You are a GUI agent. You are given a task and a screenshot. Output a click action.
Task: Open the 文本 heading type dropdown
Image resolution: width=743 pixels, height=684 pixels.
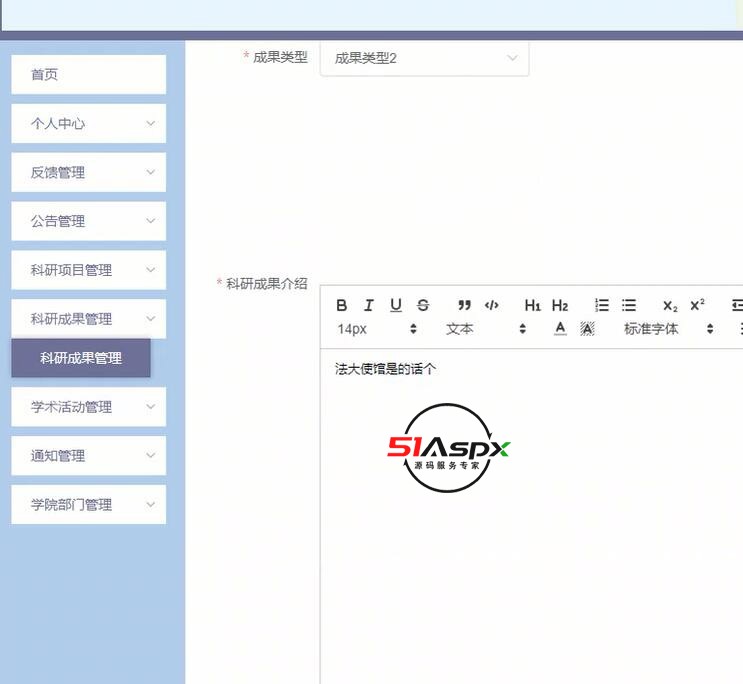point(486,328)
